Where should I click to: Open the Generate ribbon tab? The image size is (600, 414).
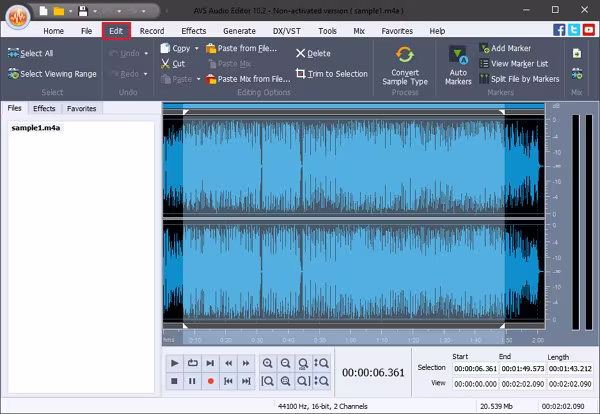[x=239, y=31]
